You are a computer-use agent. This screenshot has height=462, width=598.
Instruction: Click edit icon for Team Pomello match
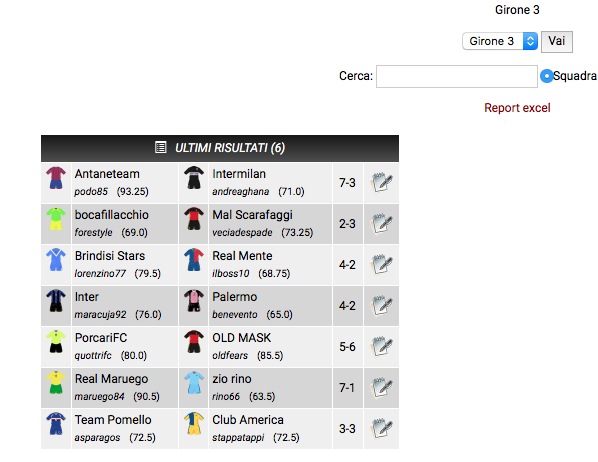click(x=381, y=428)
